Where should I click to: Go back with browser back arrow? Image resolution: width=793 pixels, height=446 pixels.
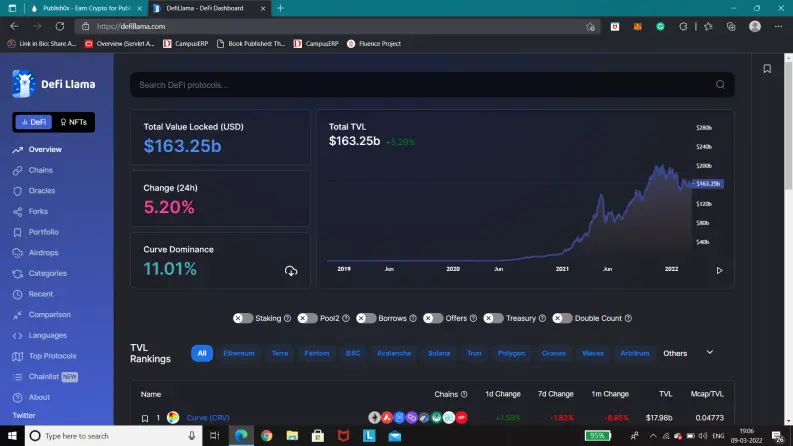click(x=14, y=26)
